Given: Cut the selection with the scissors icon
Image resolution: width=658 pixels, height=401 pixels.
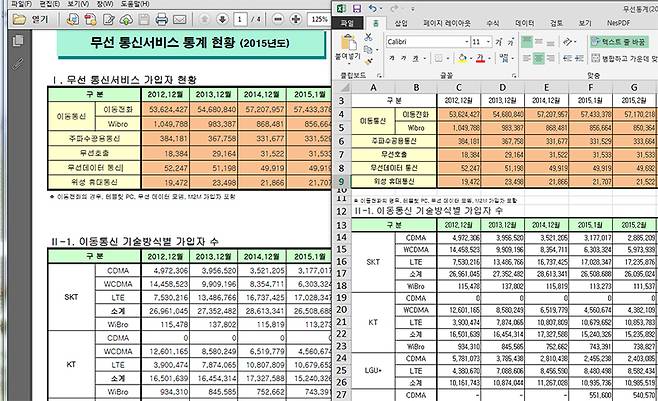Looking at the screenshot, I should coord(368,37).
